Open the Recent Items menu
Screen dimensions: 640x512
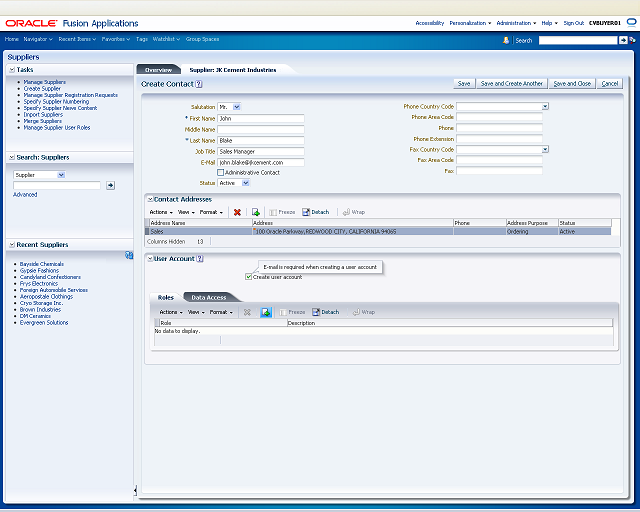tap(77, 39)
